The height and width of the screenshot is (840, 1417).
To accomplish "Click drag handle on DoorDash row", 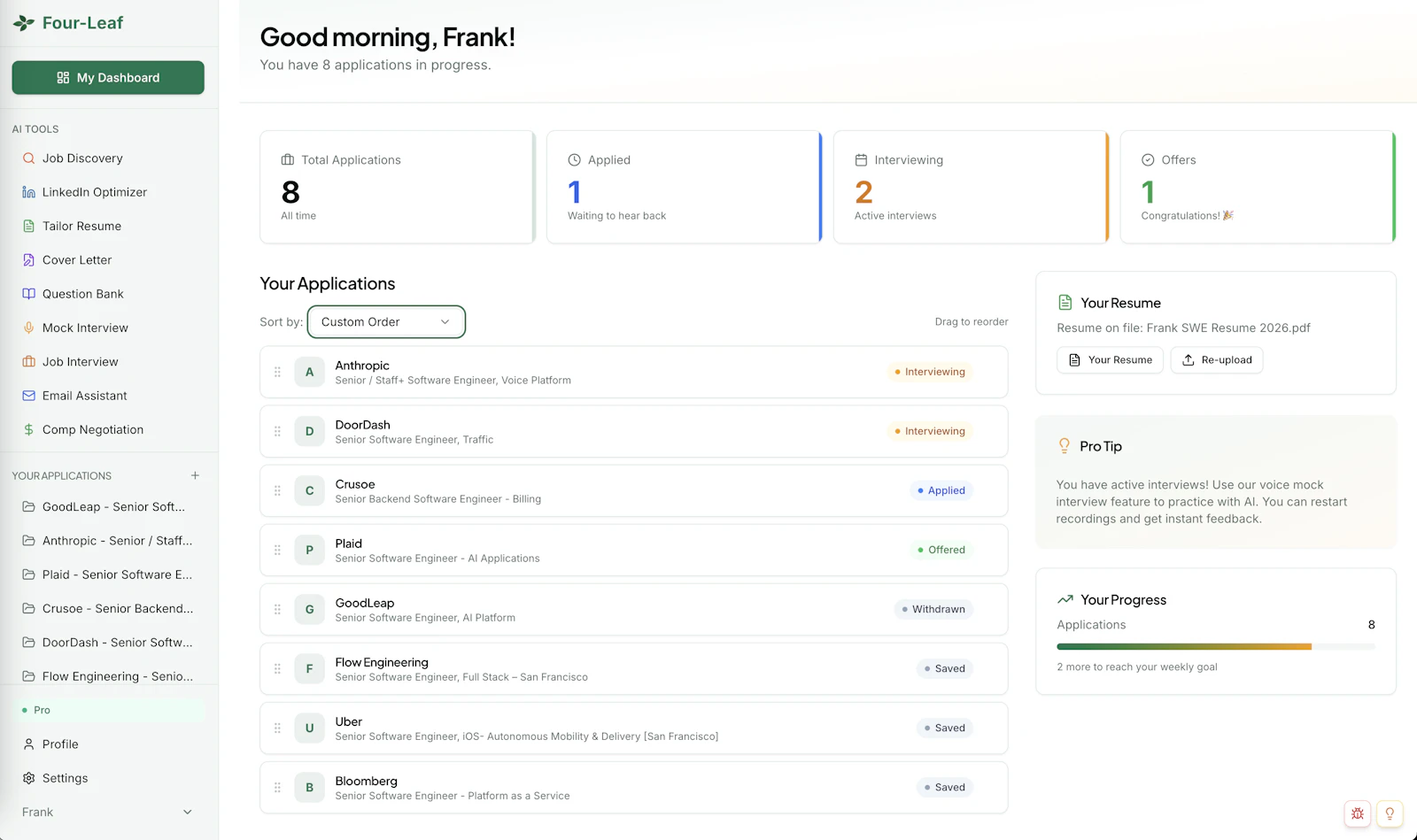I will click(x=277, y=431).
